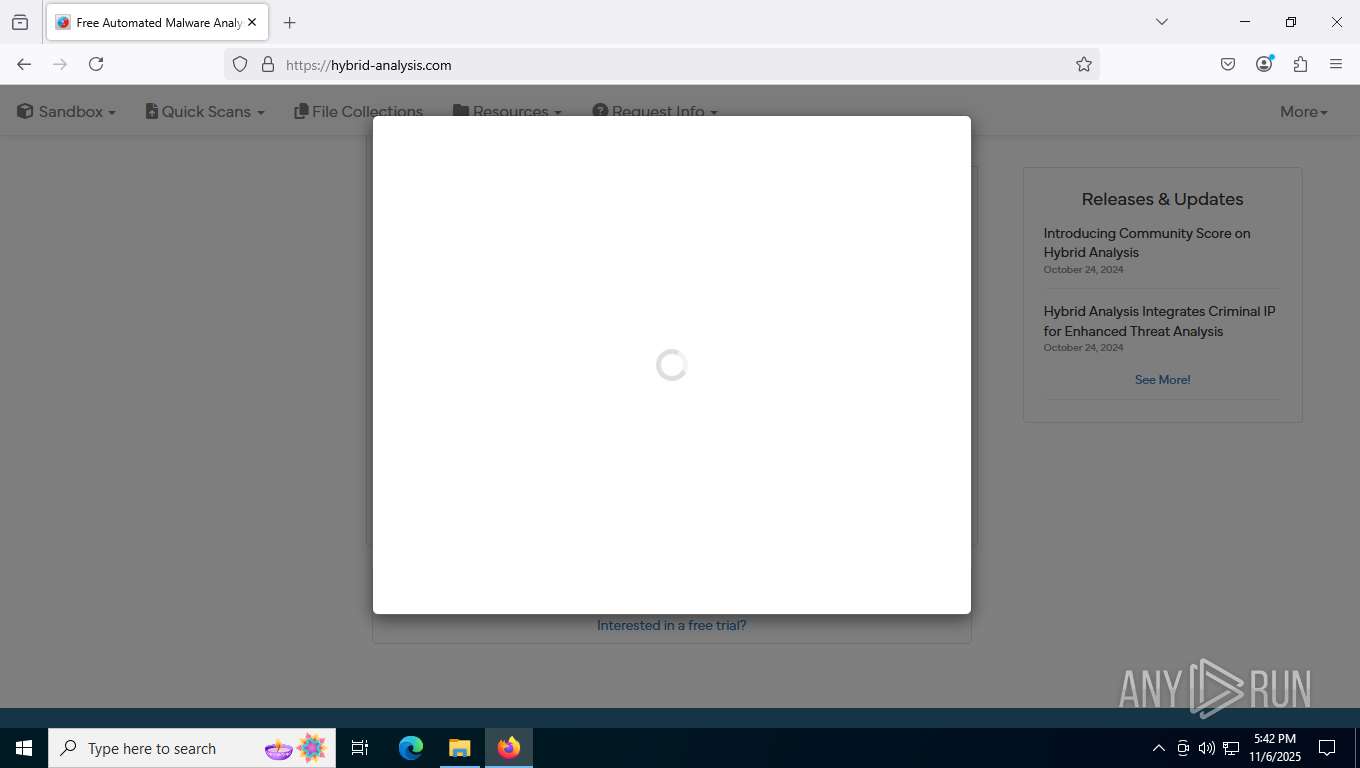Expand the Quick Scans menu
The image size is (1360, 768).
pos(205,111)
